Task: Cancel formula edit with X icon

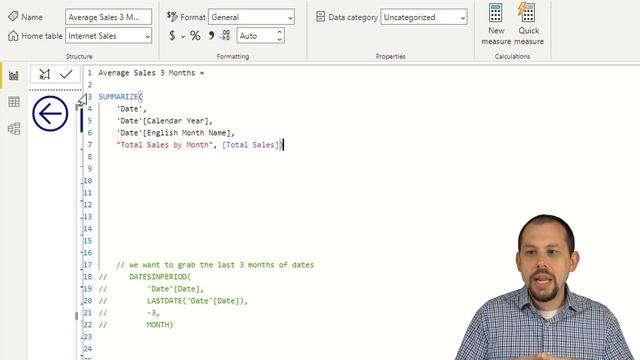Action: click(44, 74)
